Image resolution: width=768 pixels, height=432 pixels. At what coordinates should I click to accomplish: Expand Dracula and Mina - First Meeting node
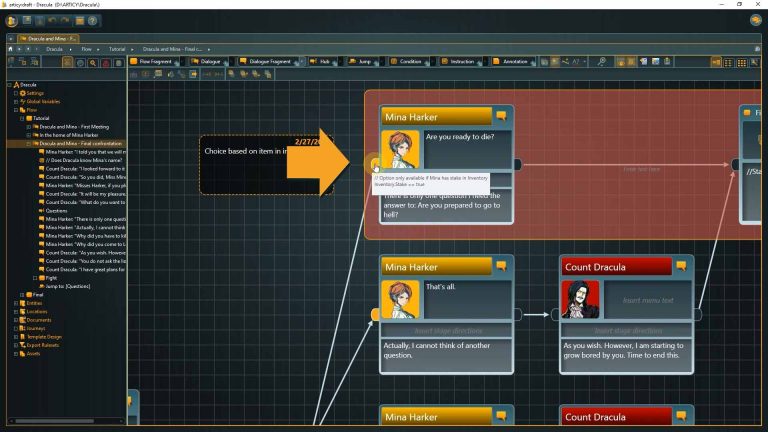point(29,126)
